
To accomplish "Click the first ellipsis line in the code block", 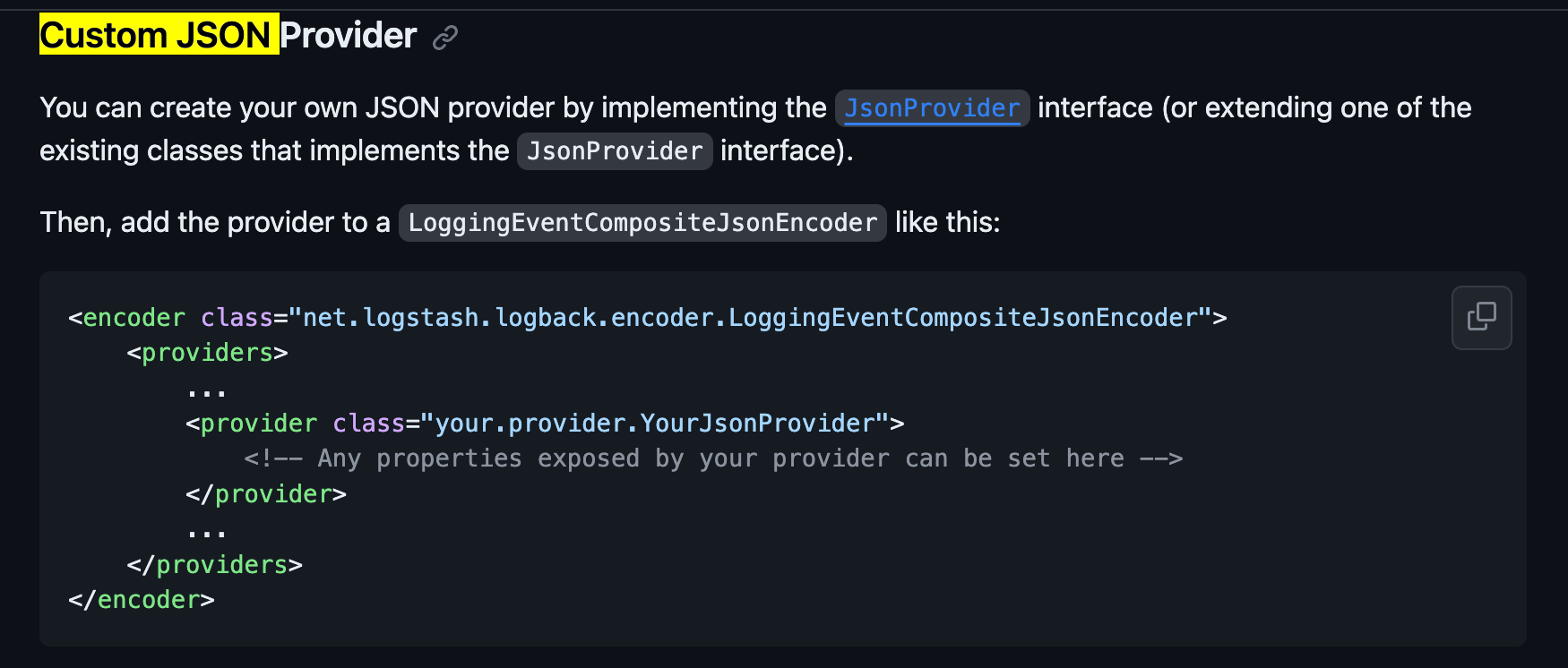I will 207,390.
